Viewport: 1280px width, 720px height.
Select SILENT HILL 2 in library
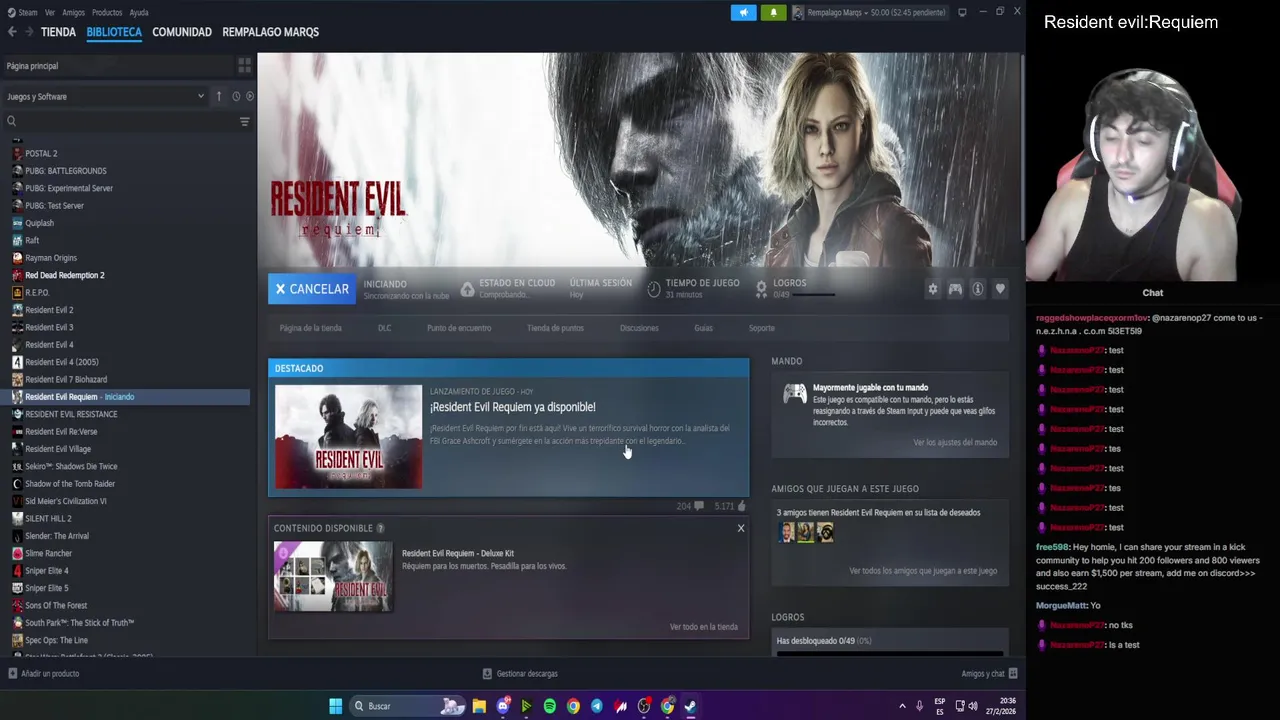[48, 518]
